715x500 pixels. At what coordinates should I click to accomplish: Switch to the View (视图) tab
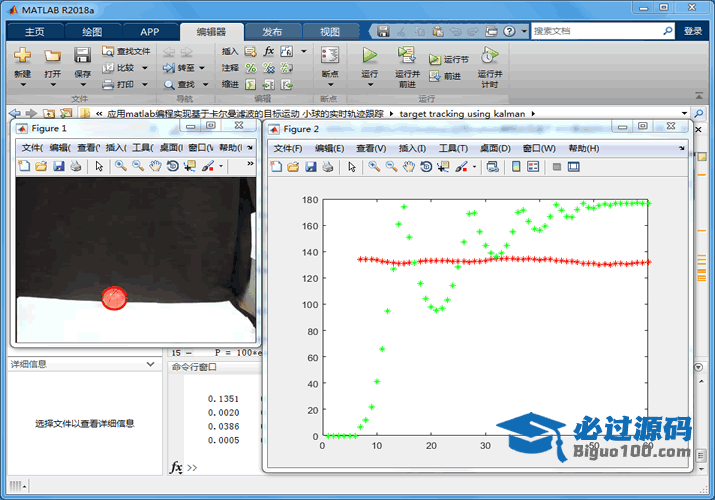pos(330,32)
